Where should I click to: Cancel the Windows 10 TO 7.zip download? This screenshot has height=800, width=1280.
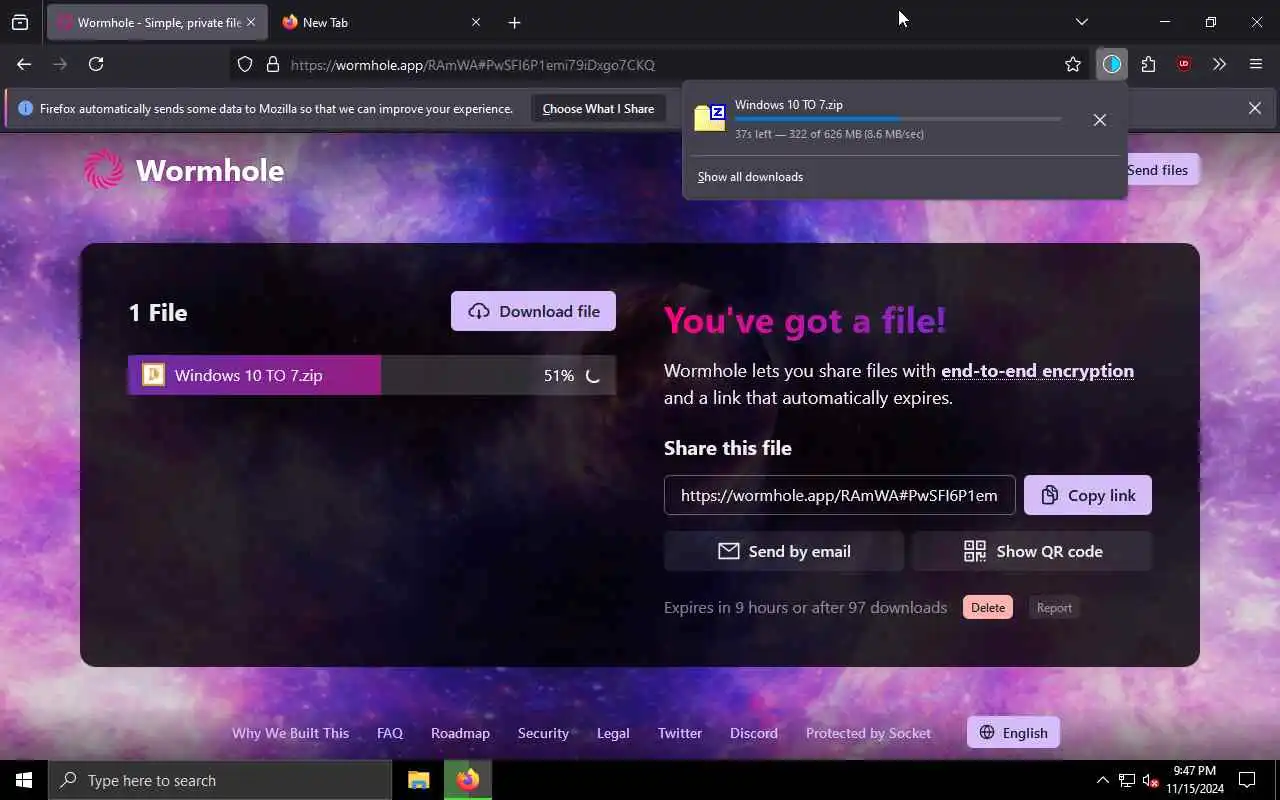1099,120
